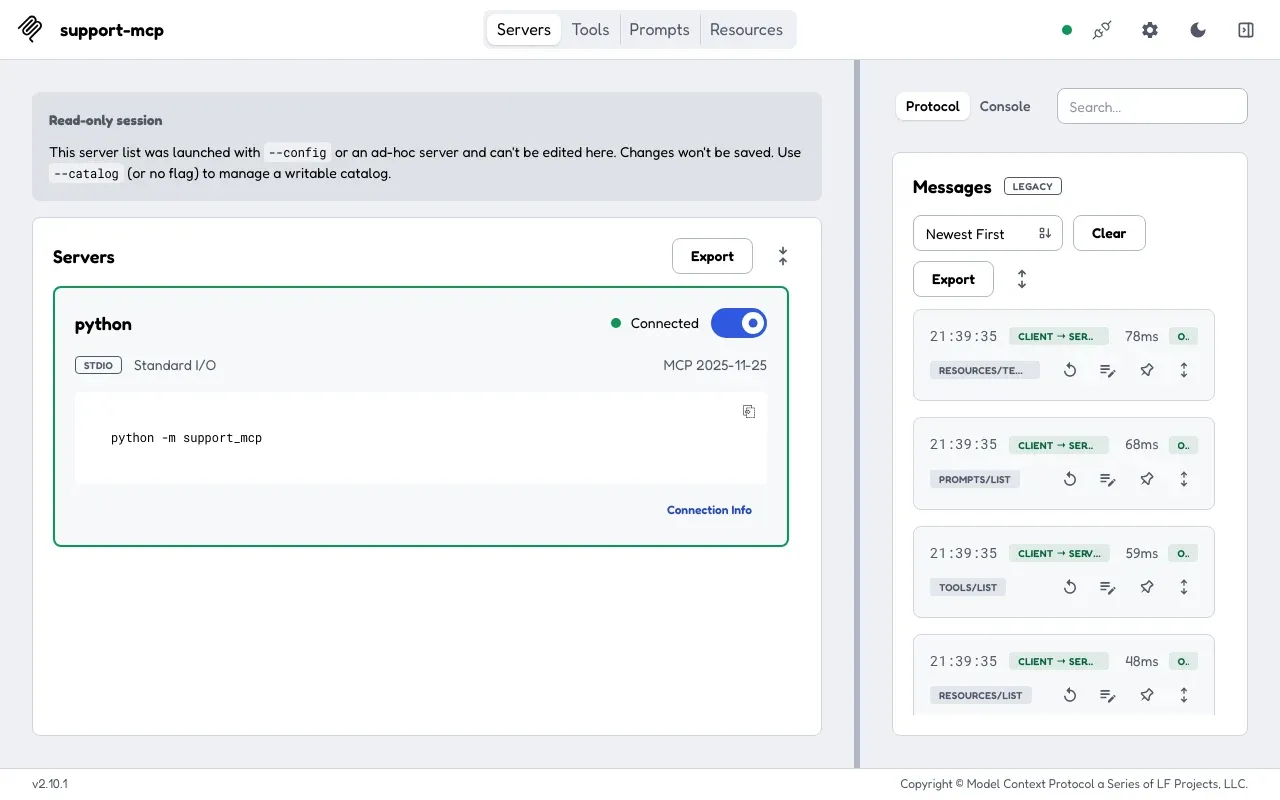Viewport: 1280px width, 800px height.
Task: Click the support-mcp logo icon
Action: (x=31, y=29)
